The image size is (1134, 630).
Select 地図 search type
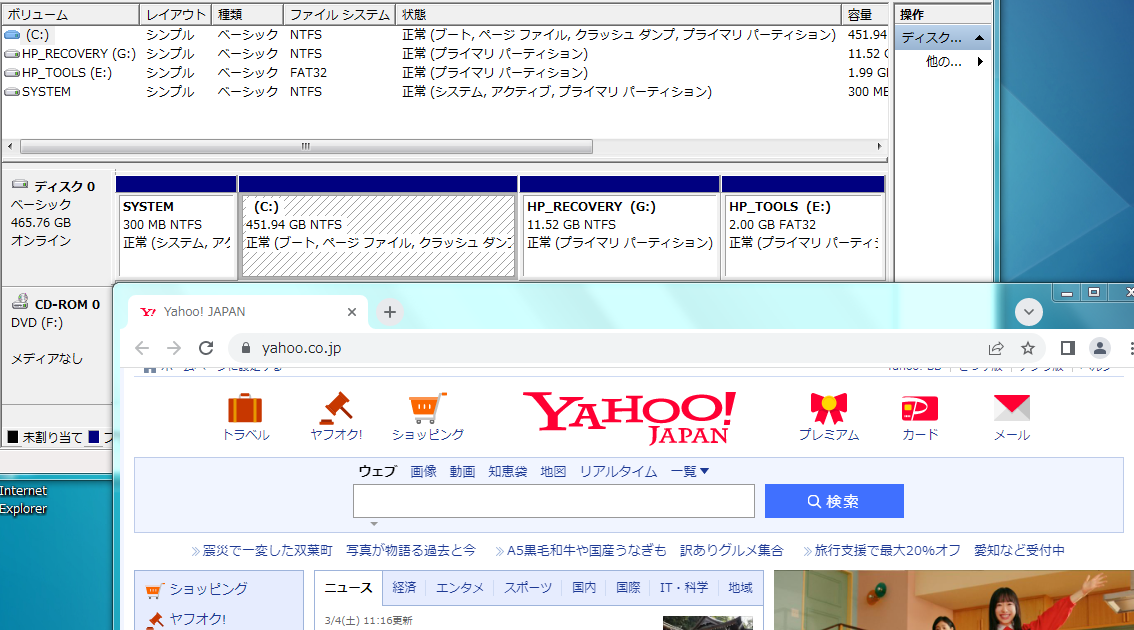(553, 472)
